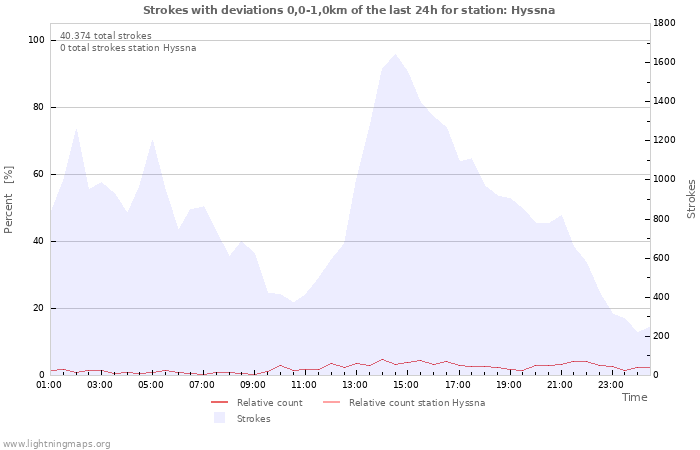The width and height of the screenshot is (700, 450).
Task: Click the 19:00 label on time axis
Action: click(x=509, y=384)
